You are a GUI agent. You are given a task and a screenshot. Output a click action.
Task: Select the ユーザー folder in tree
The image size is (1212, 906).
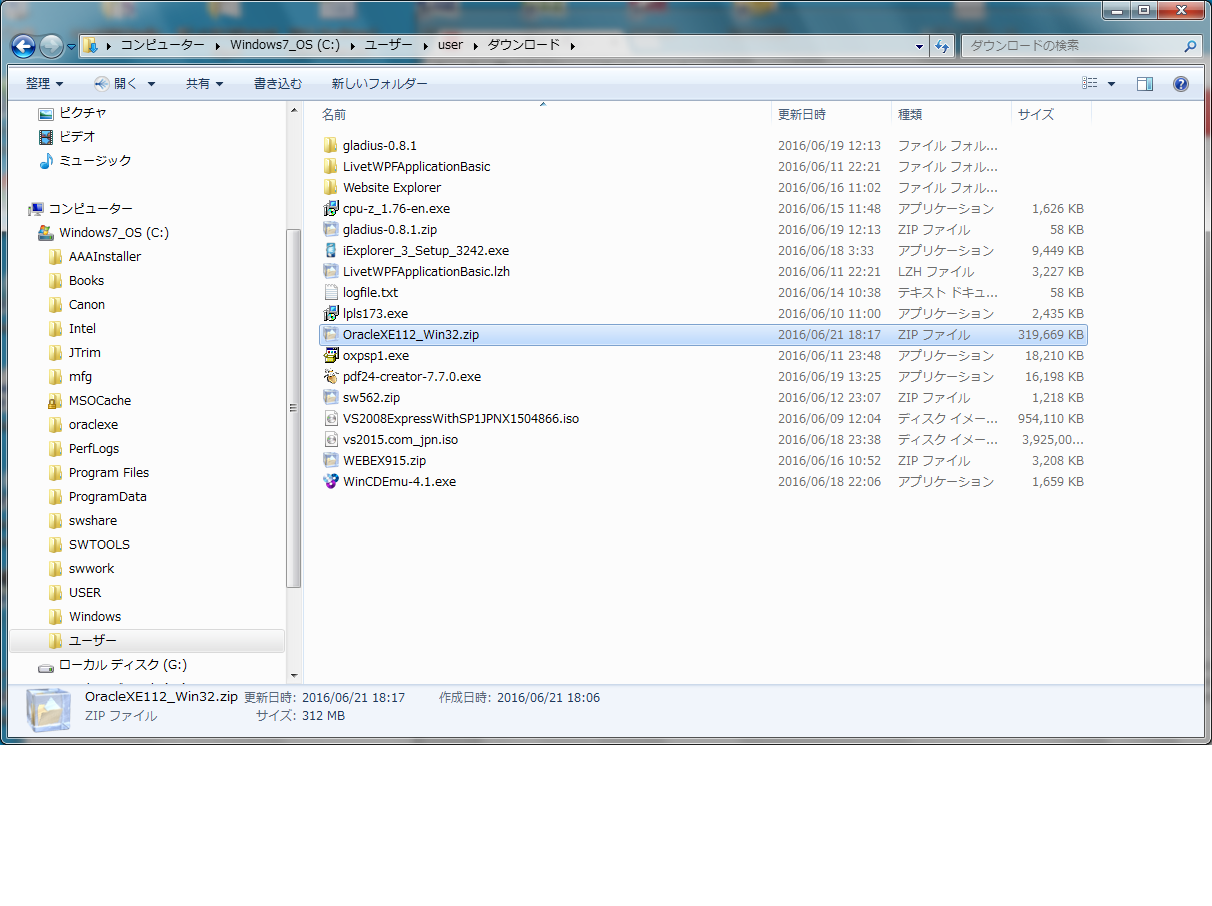tap(92, 640)
